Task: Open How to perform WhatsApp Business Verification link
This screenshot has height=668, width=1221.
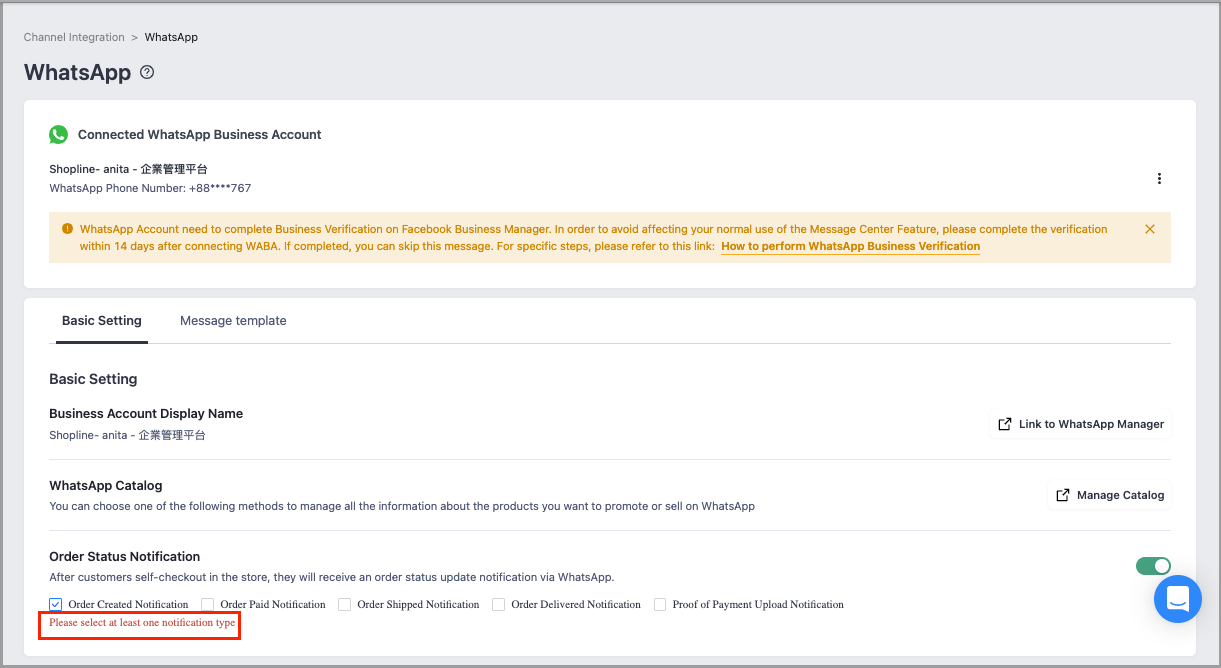Action: click(x=850, y=246)
